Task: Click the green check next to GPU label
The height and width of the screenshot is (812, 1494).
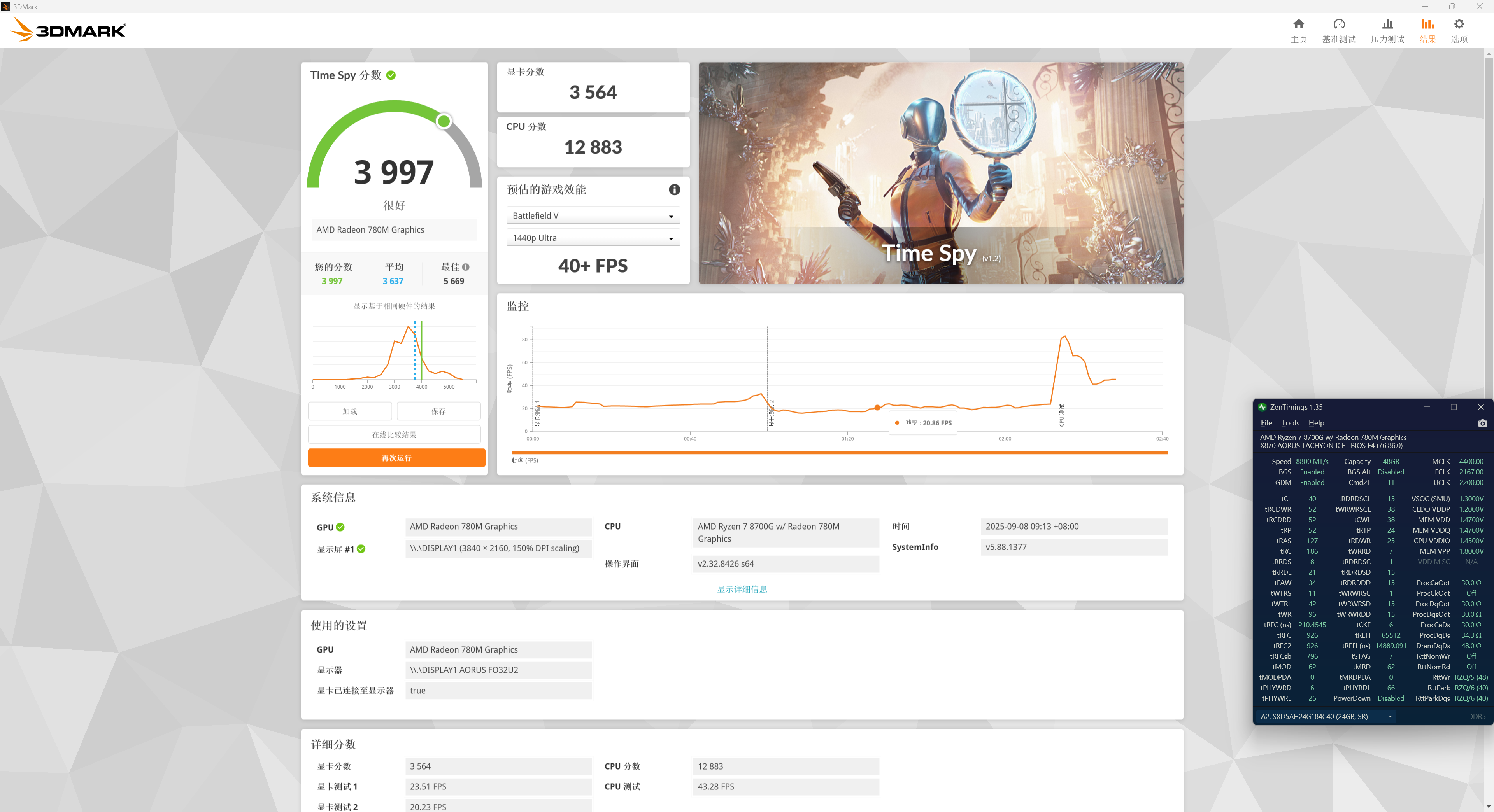Action: click(340, 527)
